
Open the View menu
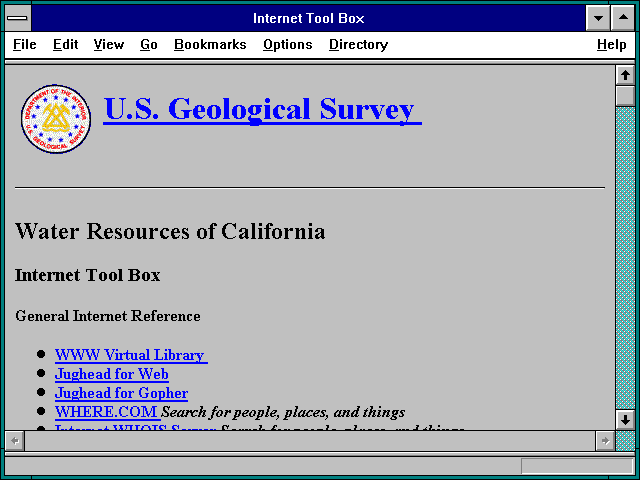[x=109, y=44]
